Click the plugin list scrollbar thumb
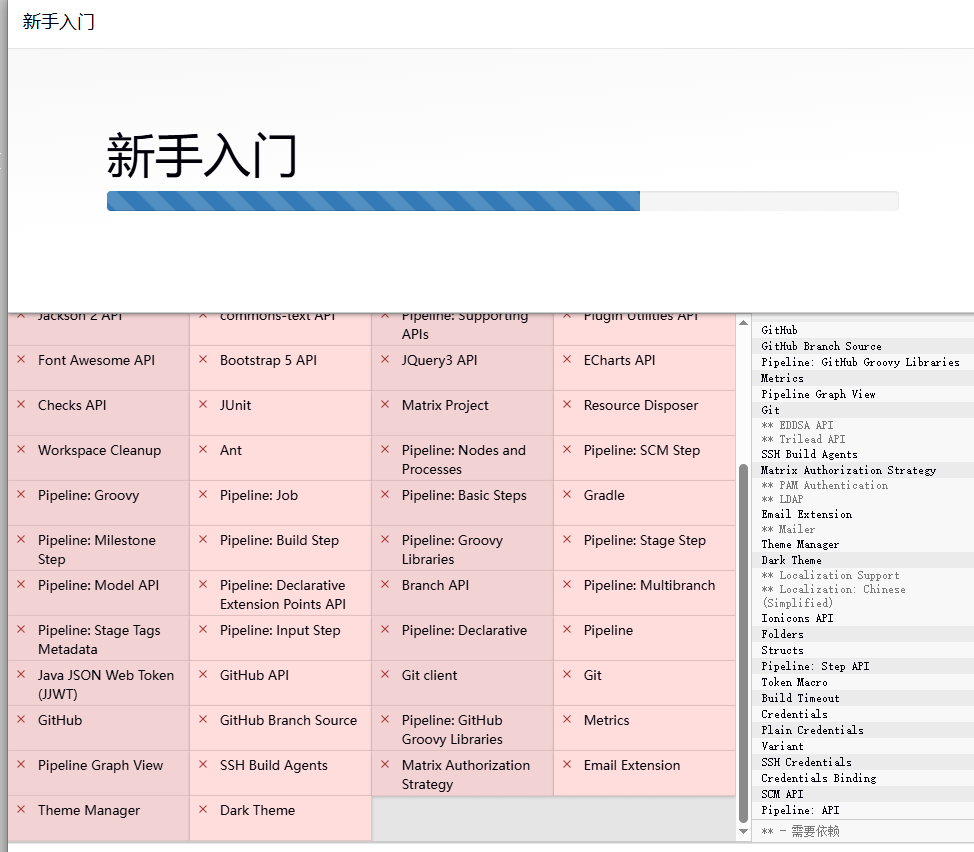974x852 pixels. coord(744,643)
